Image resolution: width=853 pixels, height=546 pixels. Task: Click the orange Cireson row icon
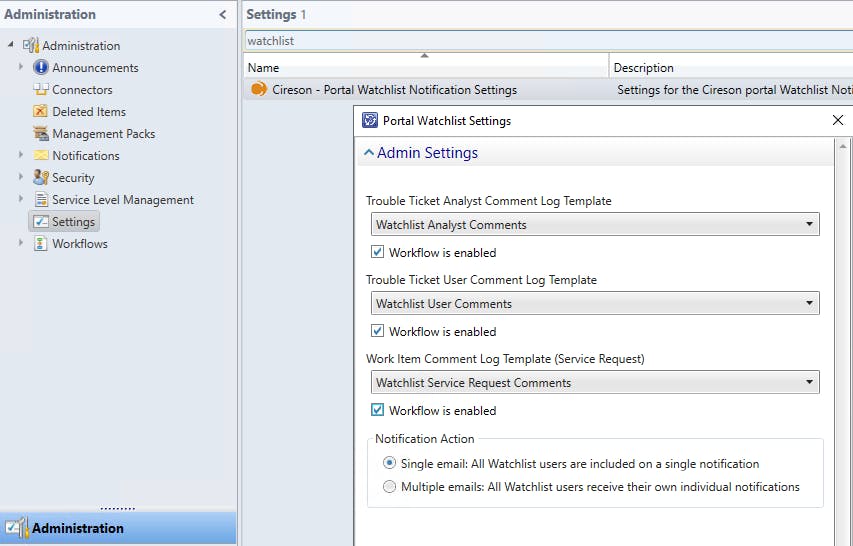click(259, 90)
